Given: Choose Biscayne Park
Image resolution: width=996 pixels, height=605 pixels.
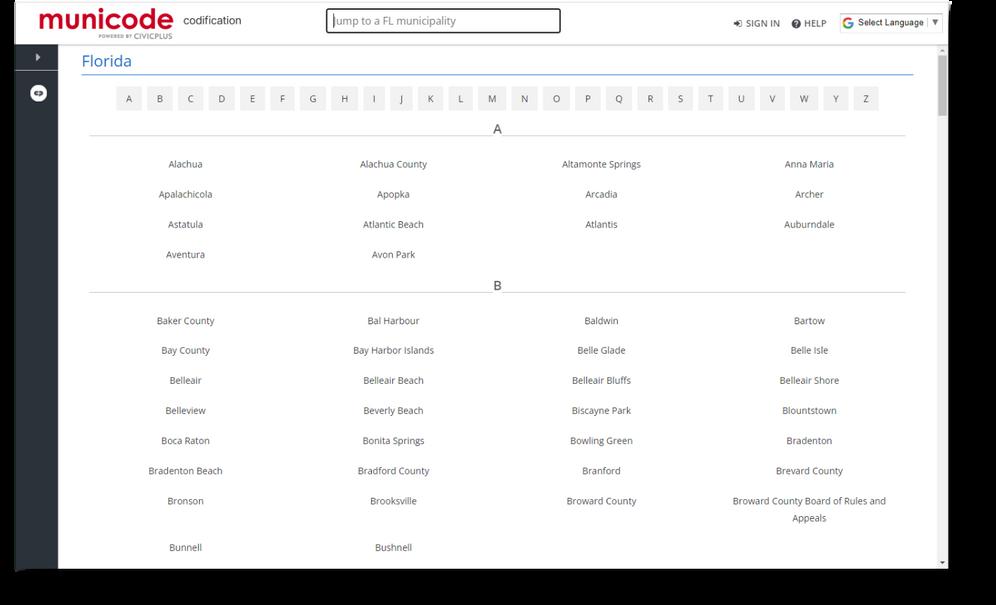Looking at the screenshot, I should tap(601, 411).
